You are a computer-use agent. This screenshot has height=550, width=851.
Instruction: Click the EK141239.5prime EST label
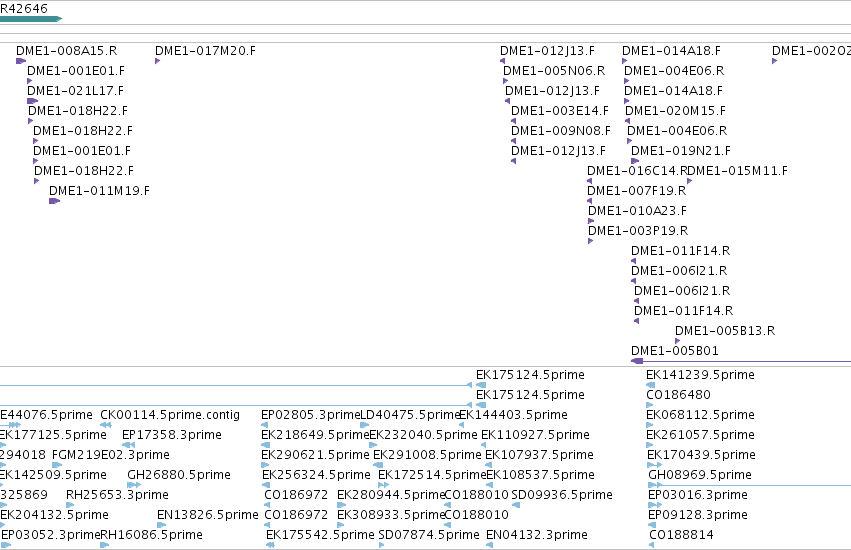(x=701, y=375)
